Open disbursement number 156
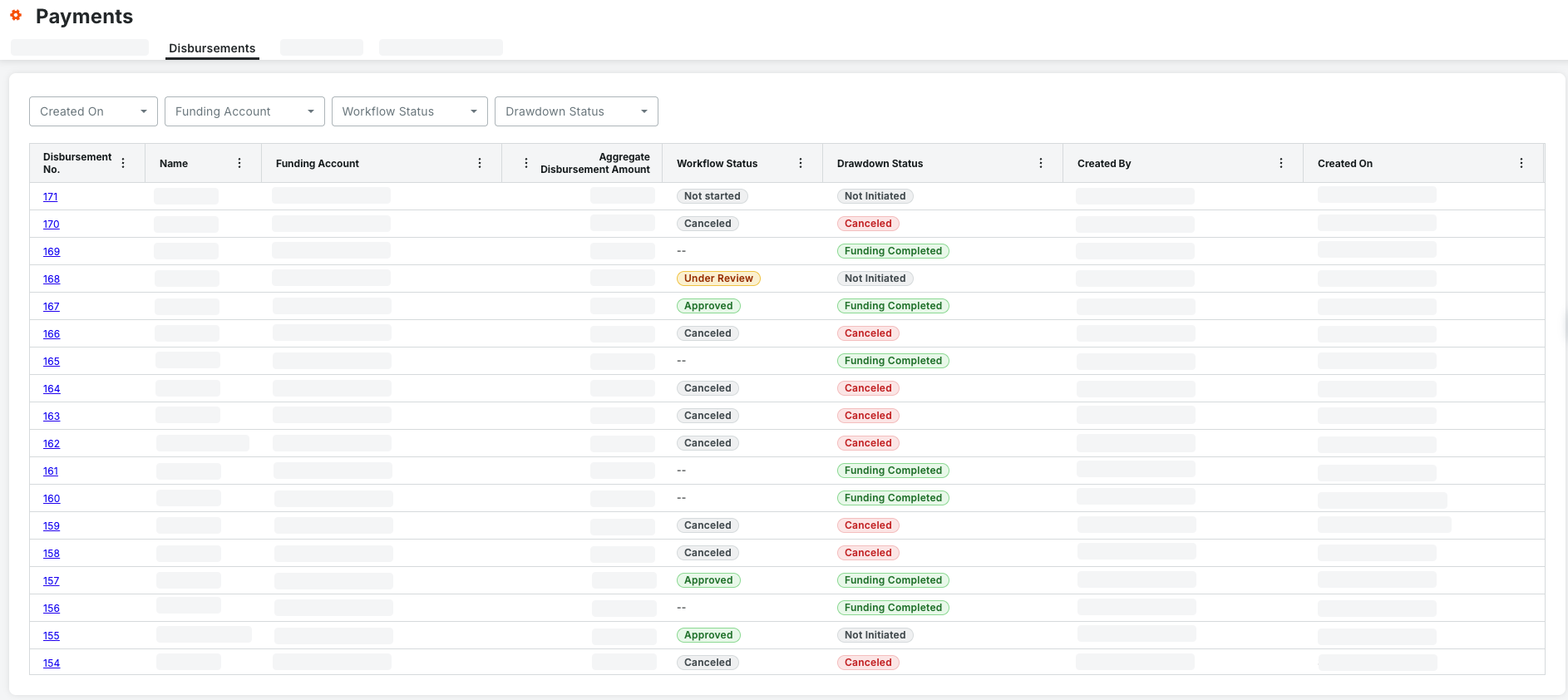This screenshot has width=1568, height=700. pos(52,609)
